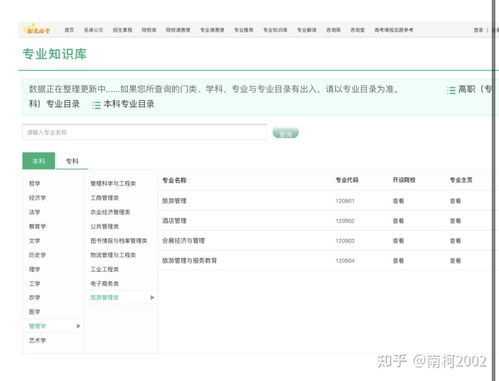The width and height of the screenshot is (499, 381).
Task: View 专业主页 for 旅游管理与服务教育
Action: [x=455, y=261]
